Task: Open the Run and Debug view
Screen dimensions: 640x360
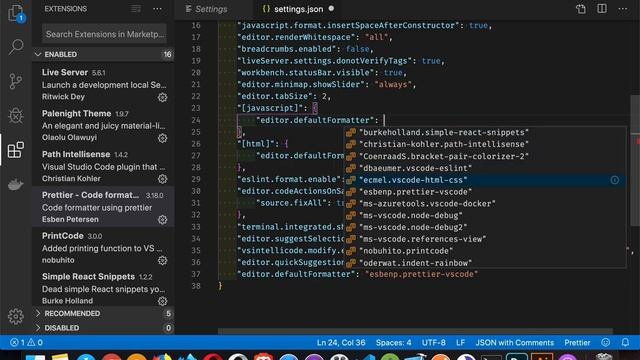Action: point(16,116)
